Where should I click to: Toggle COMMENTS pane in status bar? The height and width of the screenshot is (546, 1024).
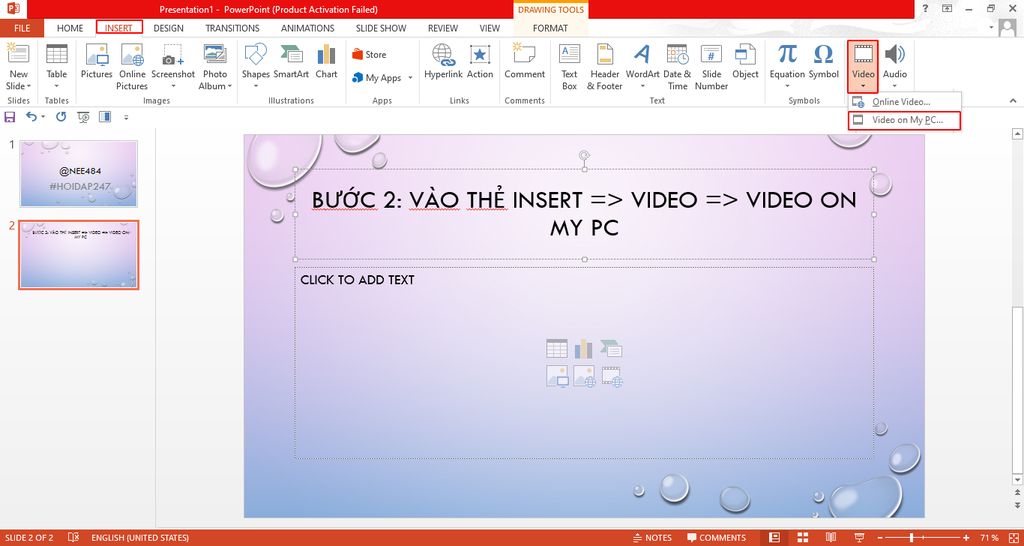(x=716, y=538)
